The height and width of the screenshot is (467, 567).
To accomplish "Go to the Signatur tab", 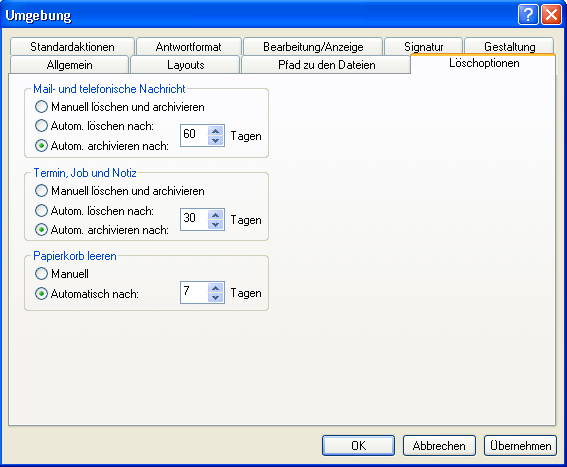I will click(423, 47).
